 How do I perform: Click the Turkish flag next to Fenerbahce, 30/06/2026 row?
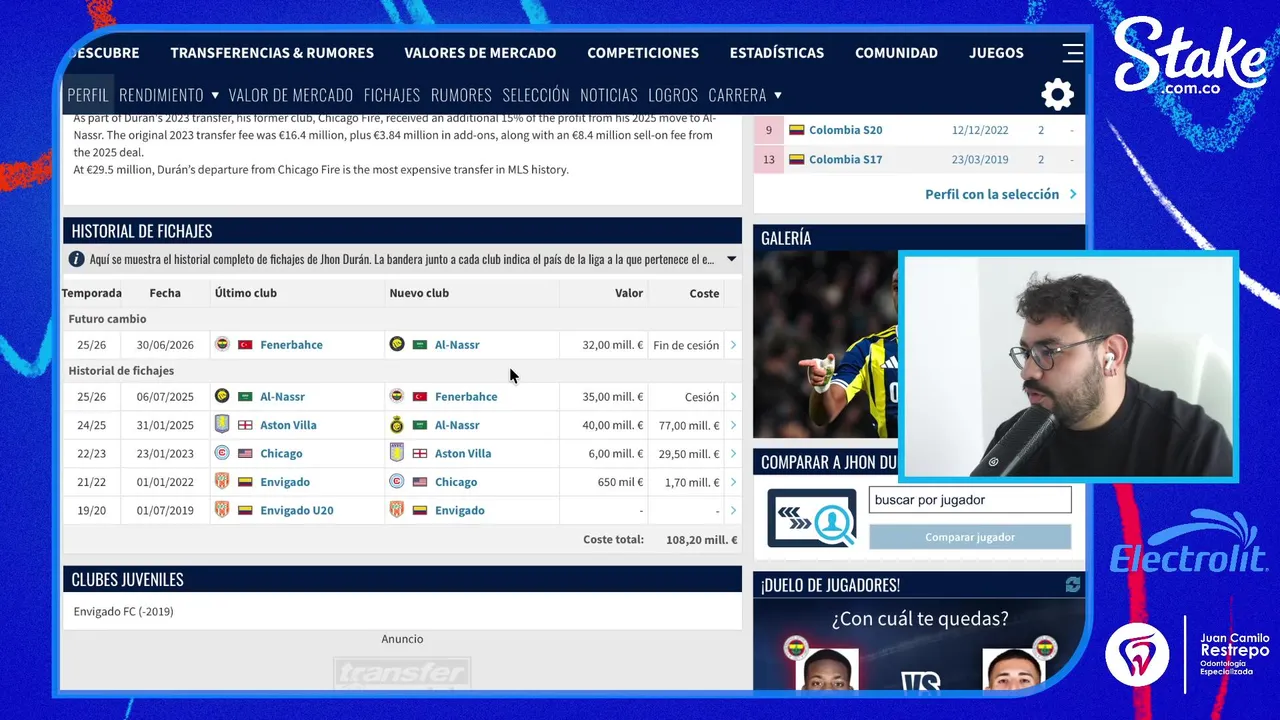tap(245, 345)
